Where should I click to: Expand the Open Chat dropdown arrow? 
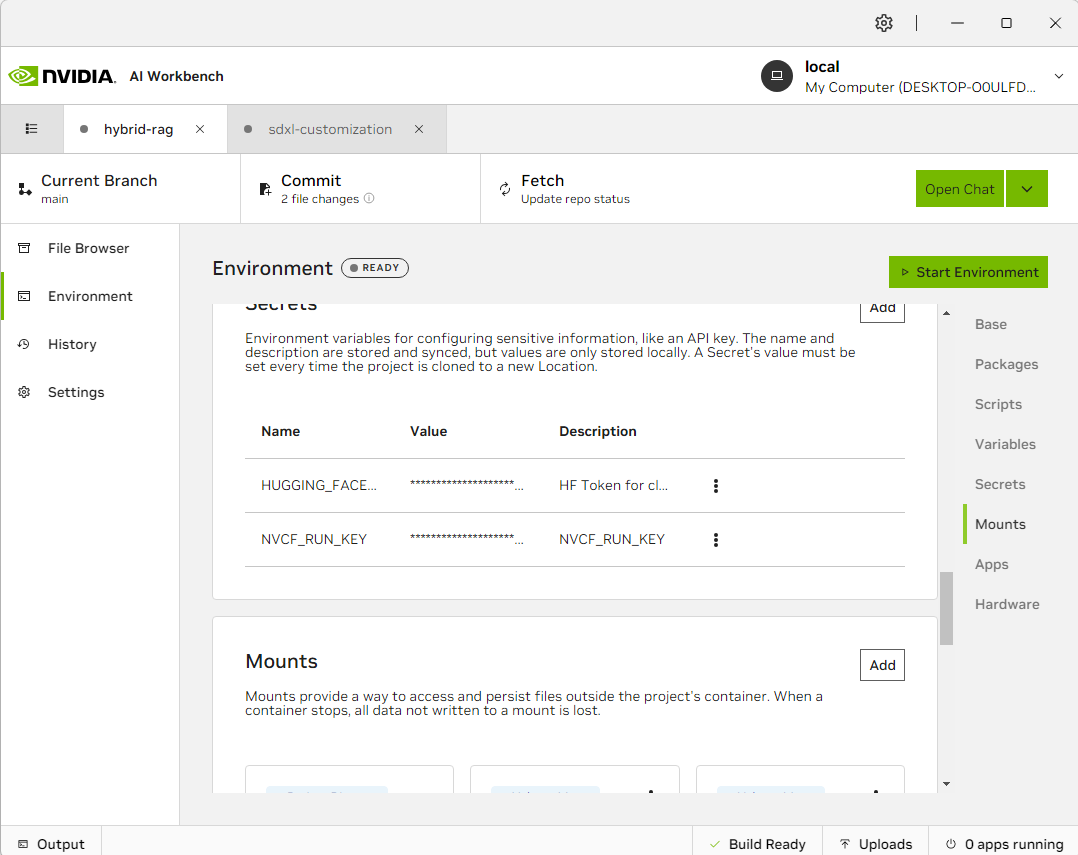[1027, 189]
